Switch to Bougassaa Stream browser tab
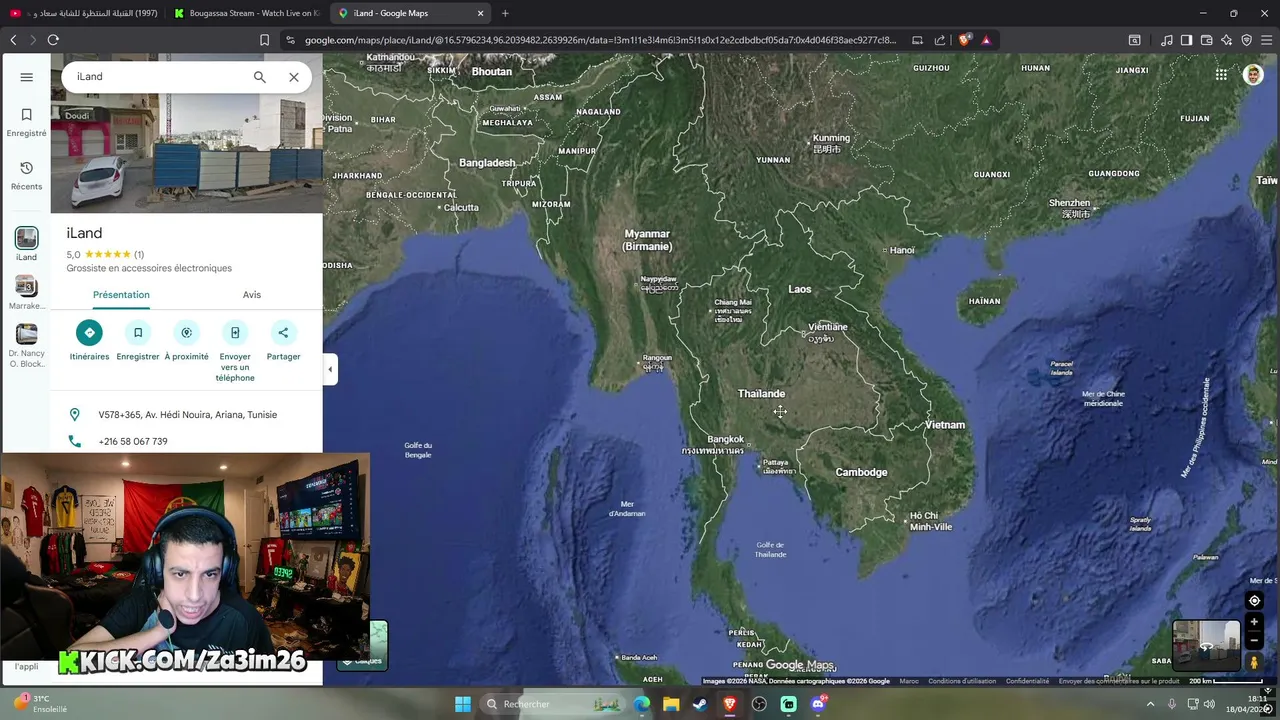 pyautogui.click(x=246, y=13)
